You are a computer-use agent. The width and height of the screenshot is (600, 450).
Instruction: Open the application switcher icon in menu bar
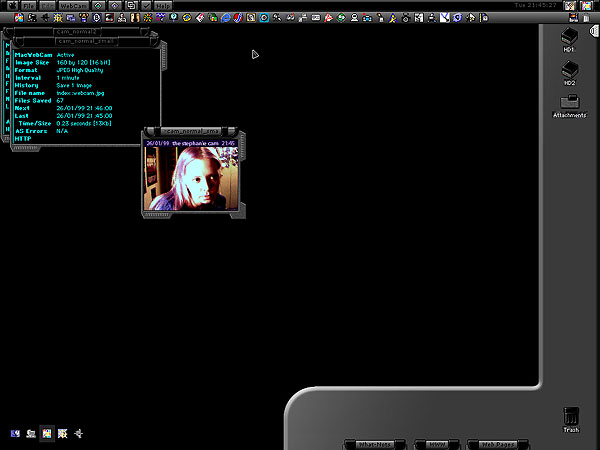click(588, 6)
